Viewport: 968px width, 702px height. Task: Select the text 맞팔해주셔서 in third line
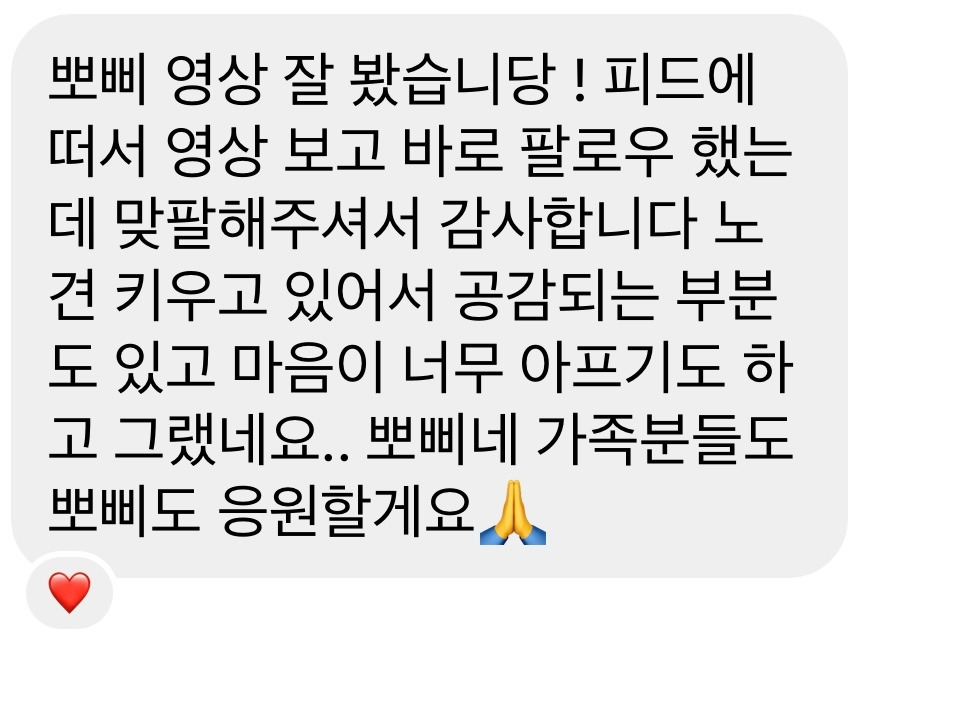(268, 224)
